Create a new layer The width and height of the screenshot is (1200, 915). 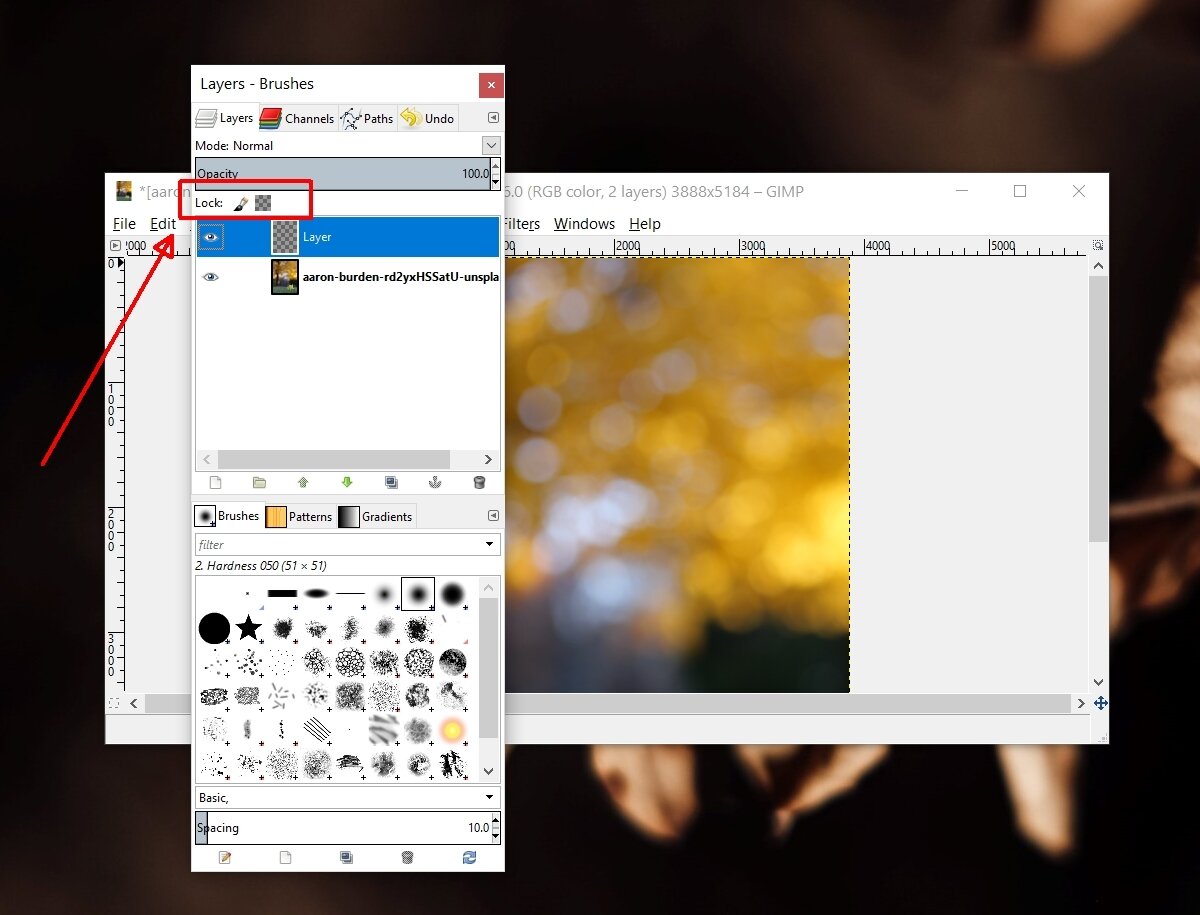tap(214, 482)
